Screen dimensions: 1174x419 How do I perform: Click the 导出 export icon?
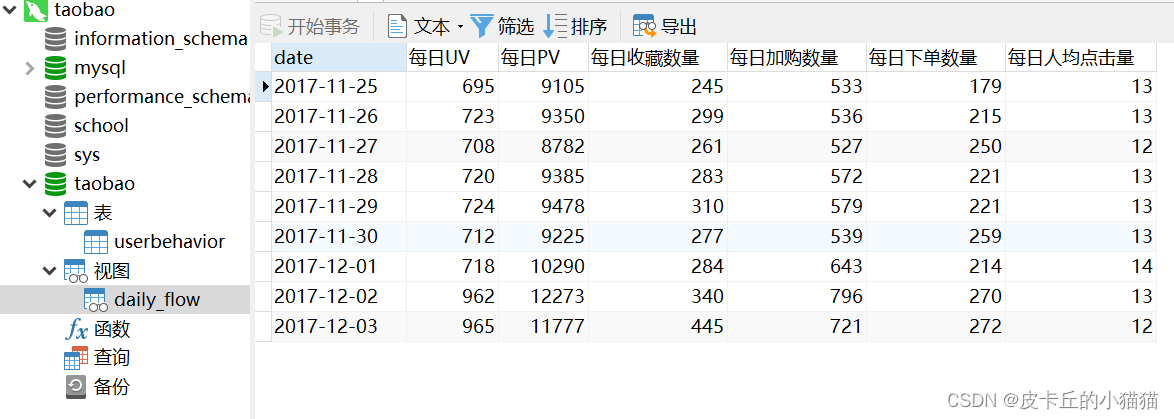pos(645,27)
